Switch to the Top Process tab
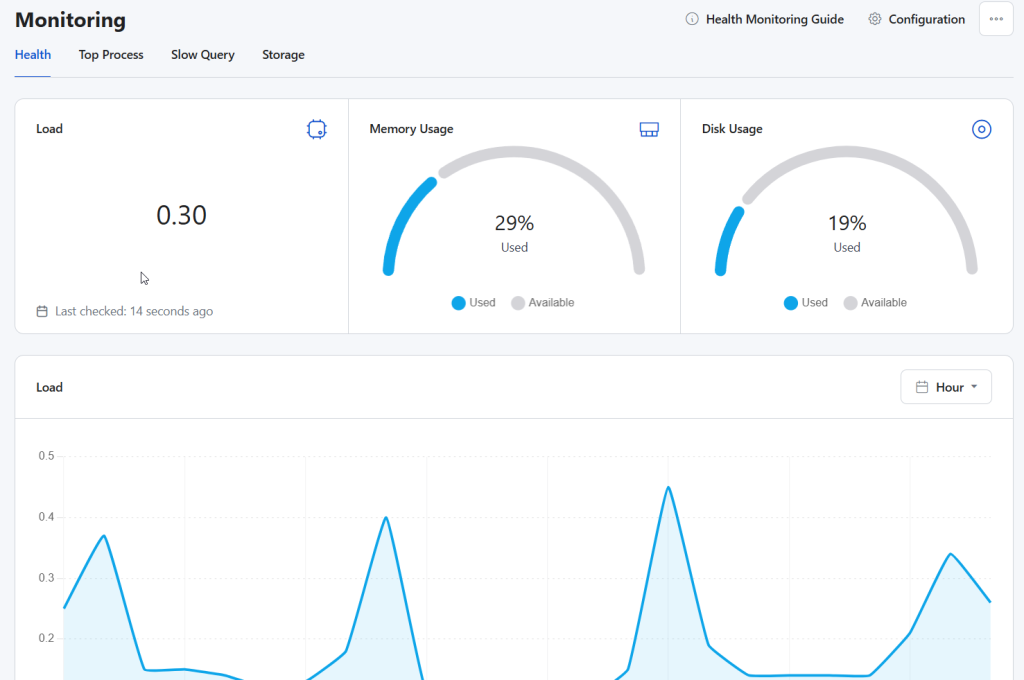Viewport: 1024px width, 680px height. point(111,55)
